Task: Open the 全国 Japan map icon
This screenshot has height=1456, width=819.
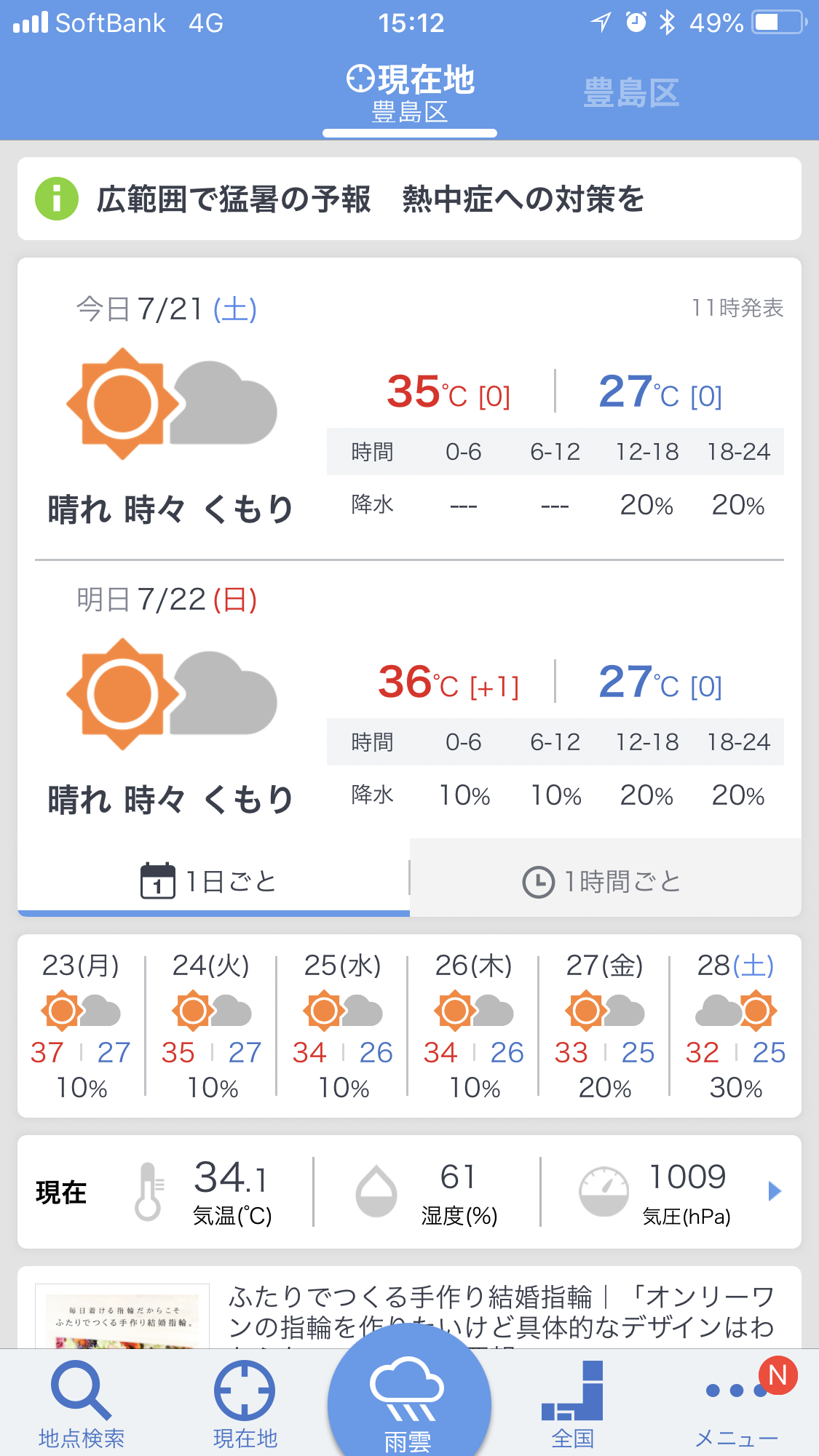Action: [x=573, y=1391]
